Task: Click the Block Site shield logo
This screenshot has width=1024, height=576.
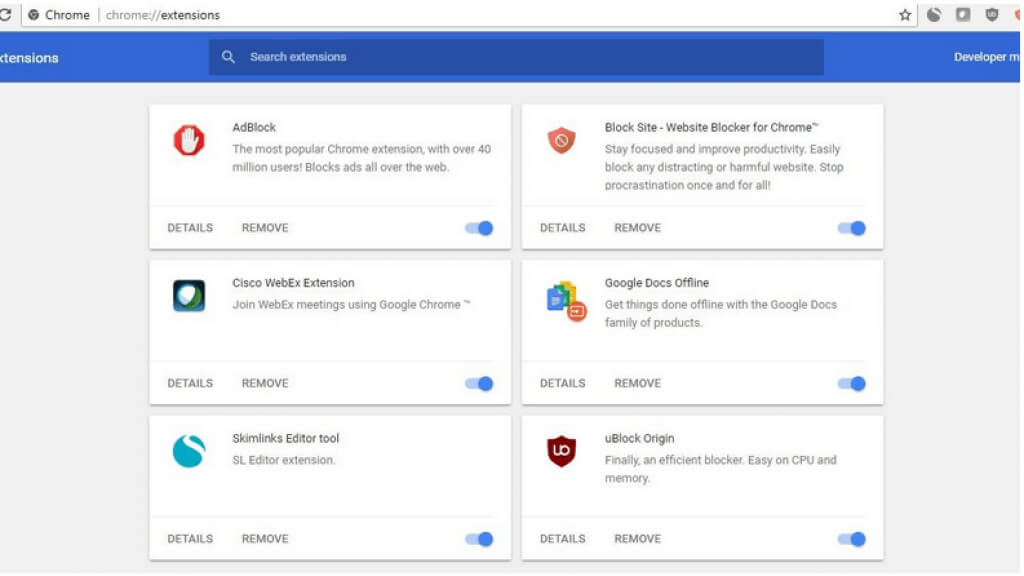Action: (561, 140)
